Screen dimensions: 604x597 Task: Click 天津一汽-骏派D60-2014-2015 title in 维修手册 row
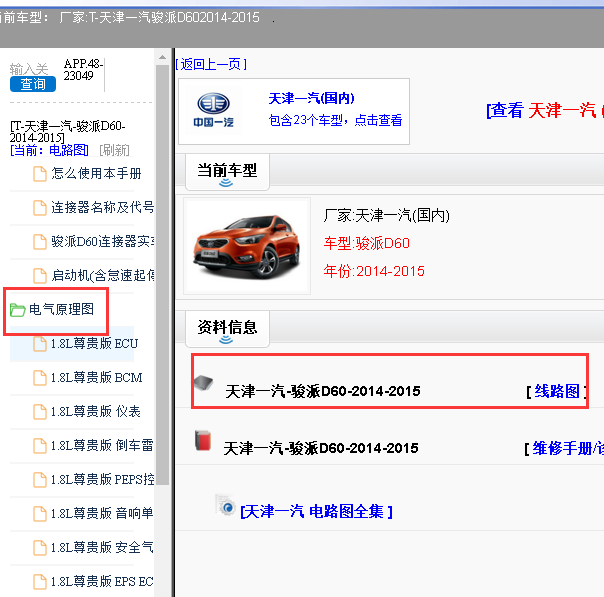point(321,448)
